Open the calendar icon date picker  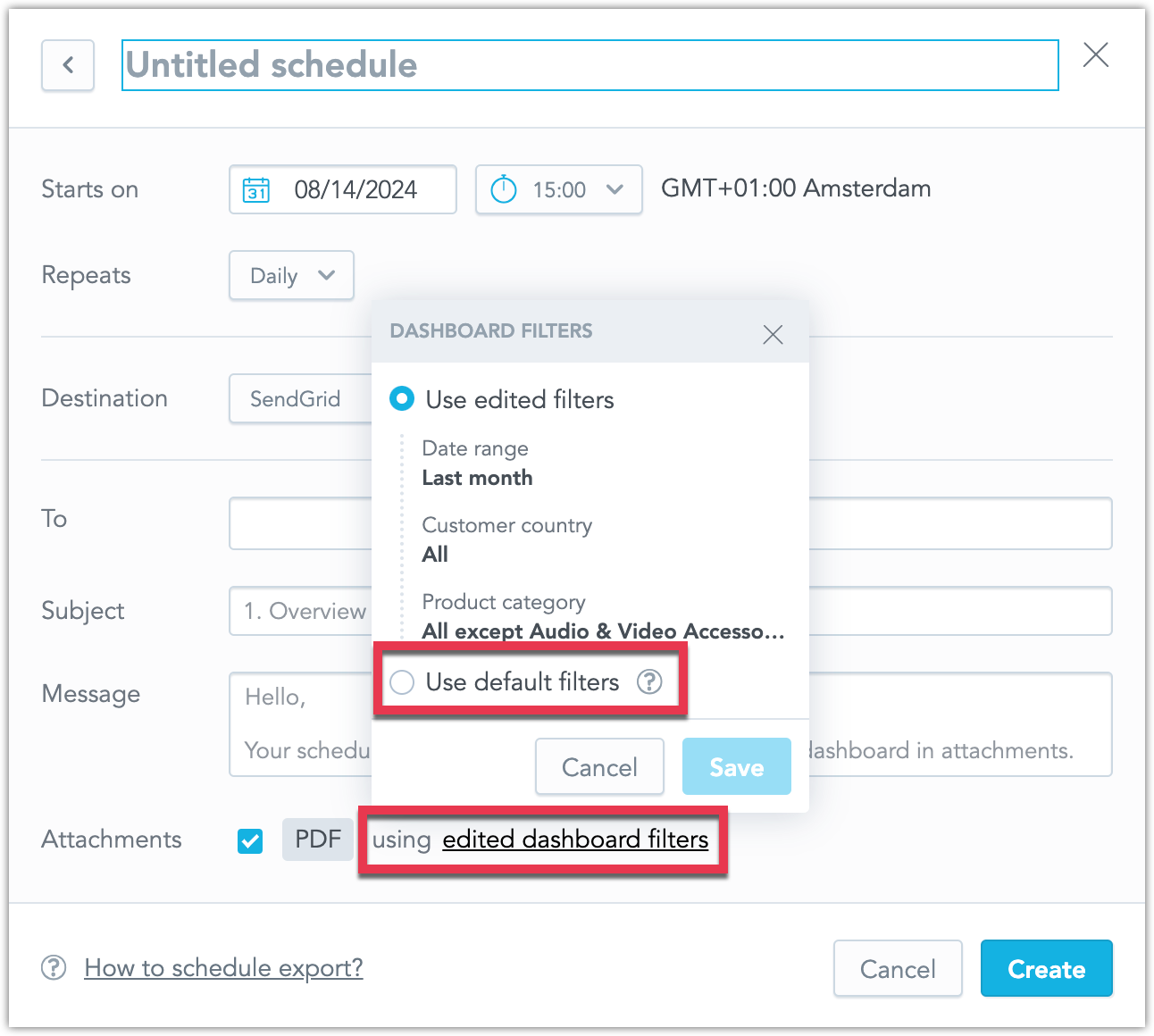256,189
